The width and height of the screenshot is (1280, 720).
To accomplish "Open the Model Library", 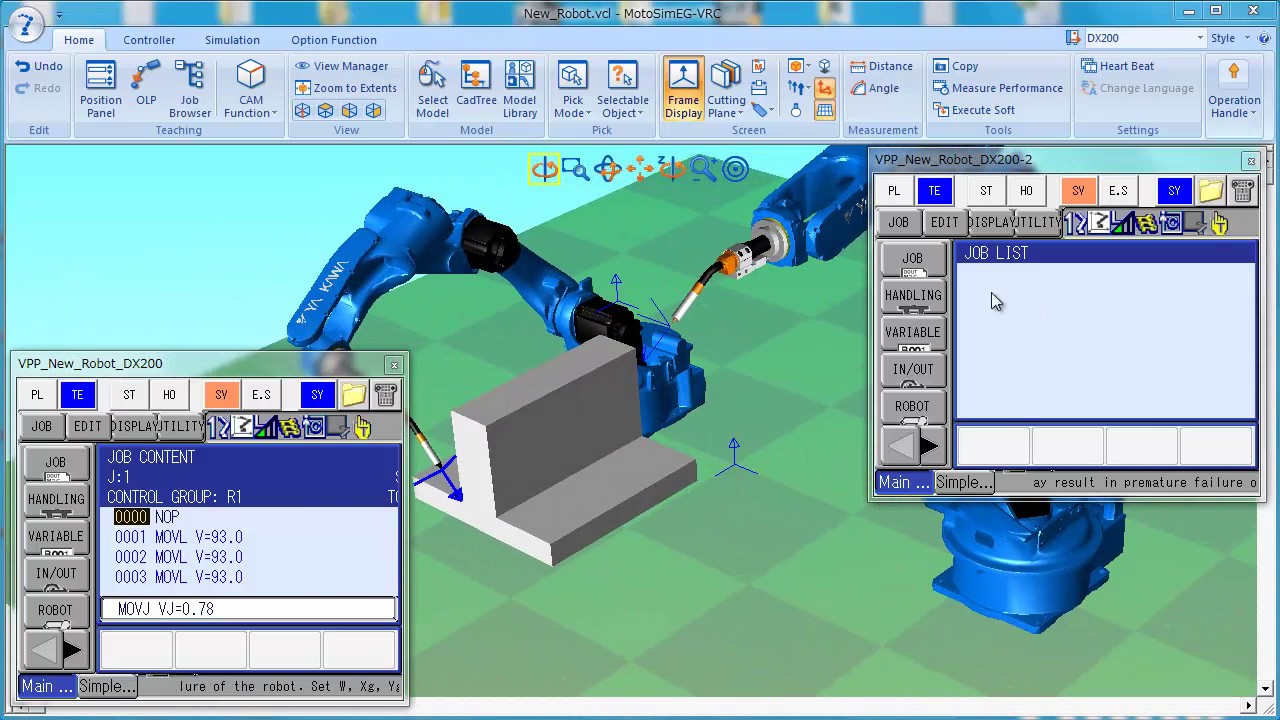I will point(519,89).
